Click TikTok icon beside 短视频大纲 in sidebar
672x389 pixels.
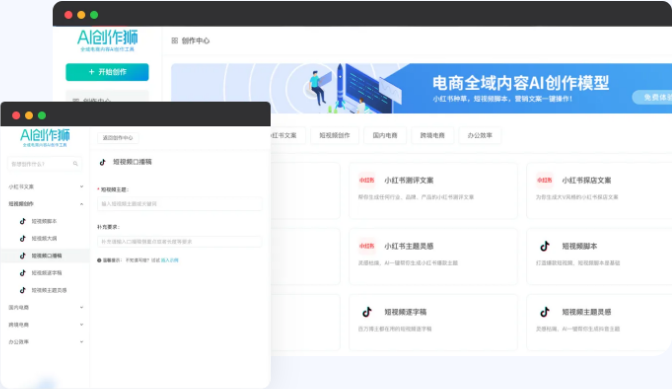[x=23, y=238]
